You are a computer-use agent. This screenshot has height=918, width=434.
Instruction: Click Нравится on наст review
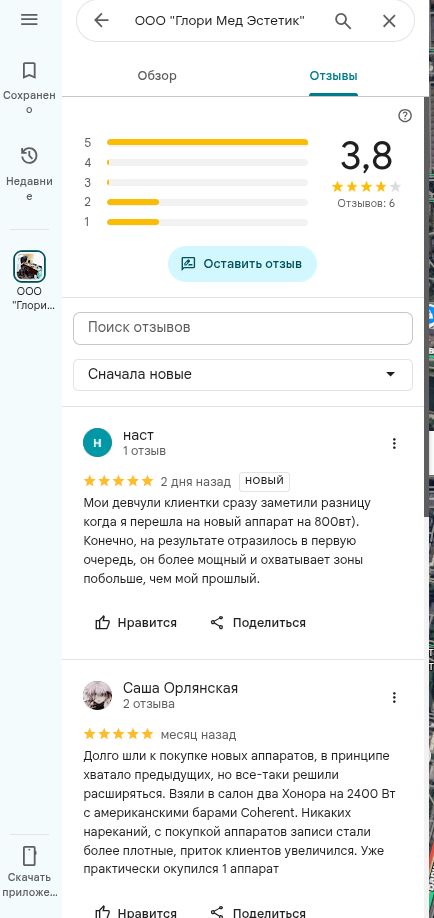click(x=136, y=622)
